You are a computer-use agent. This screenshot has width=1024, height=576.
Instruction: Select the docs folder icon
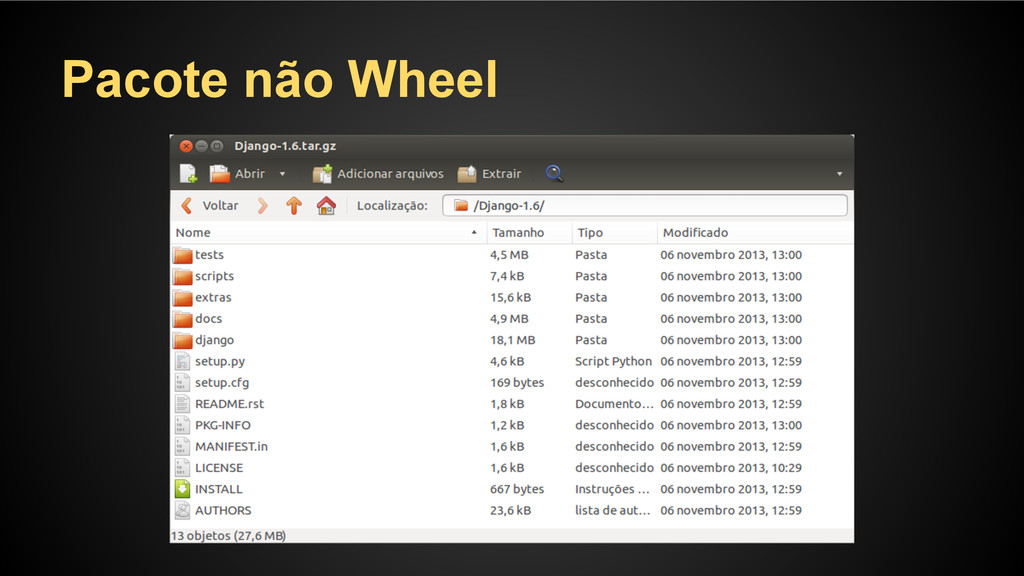click(183, 319)
